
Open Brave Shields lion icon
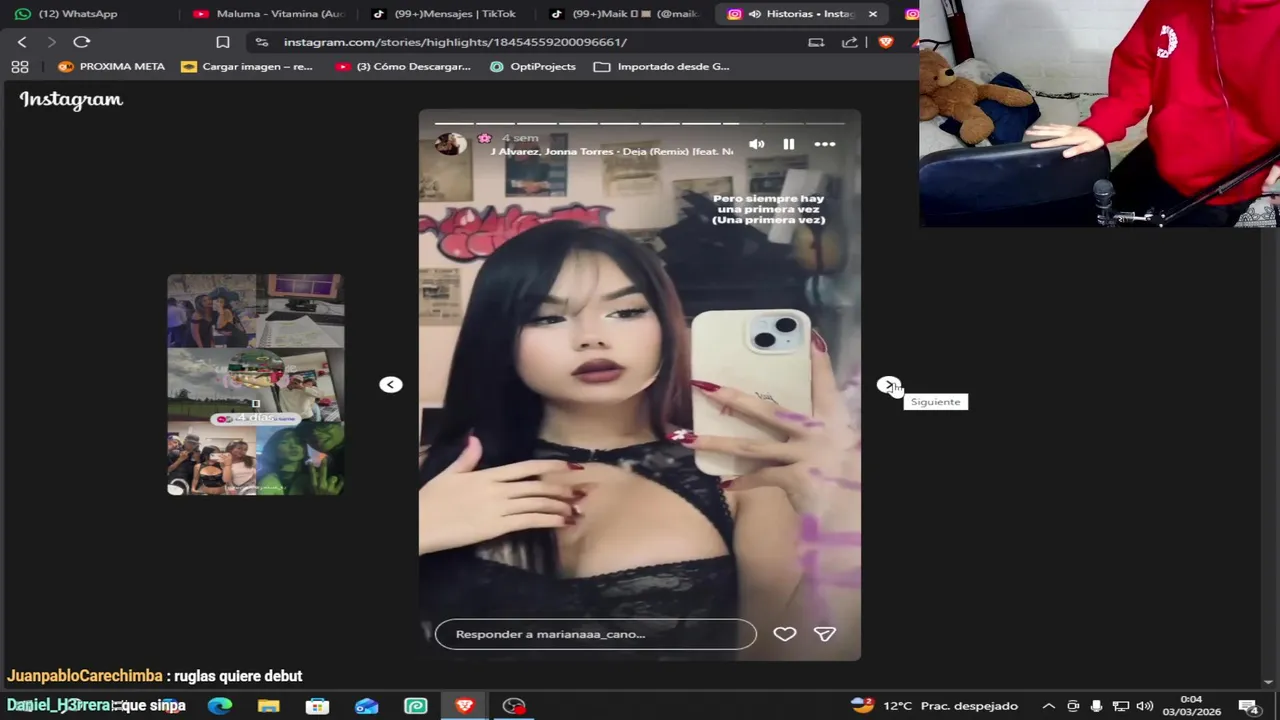[885, 42]
